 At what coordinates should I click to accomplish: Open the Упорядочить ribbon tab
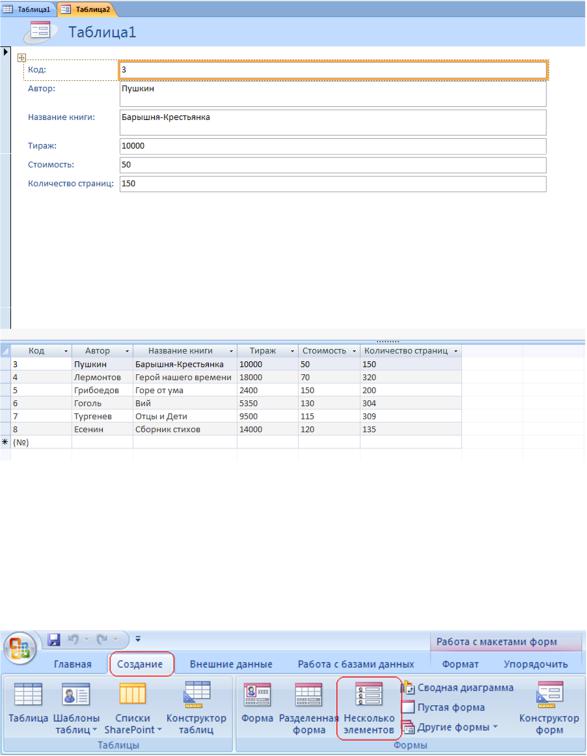536,664
